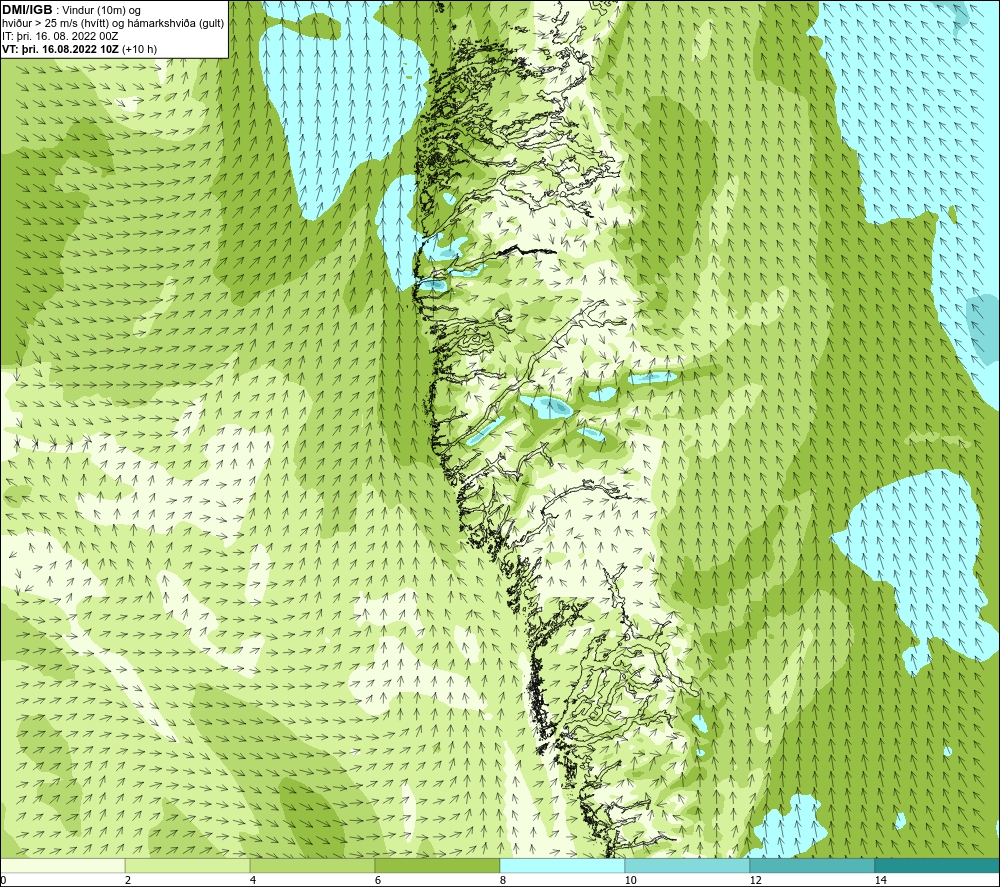The image size is (1000, 887).
Task: Click the 6–8 m/s dark green scale band
Action: pyautogui.click(x=438, y=865)
